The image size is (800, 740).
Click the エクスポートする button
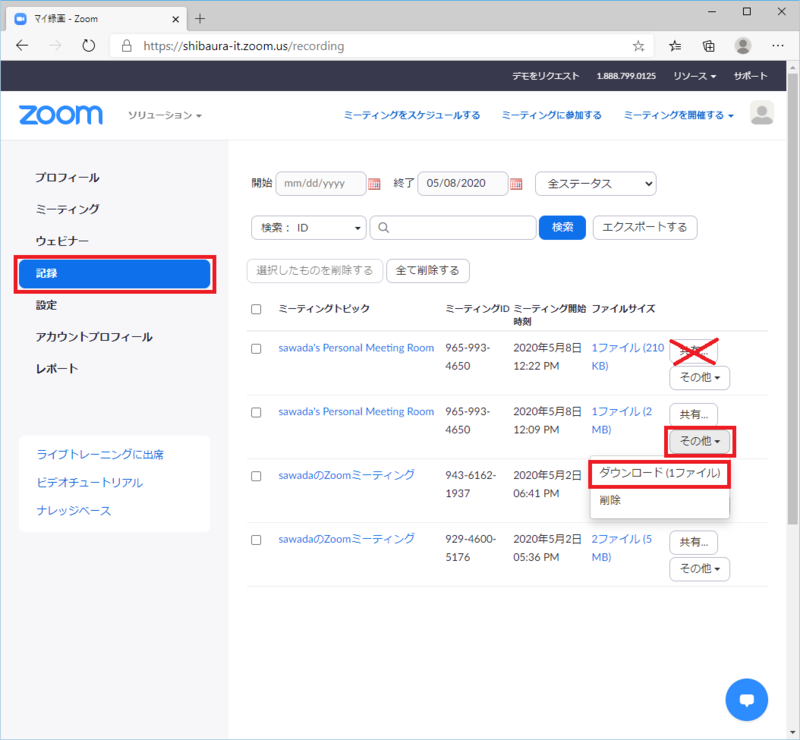tap(645, 228)
